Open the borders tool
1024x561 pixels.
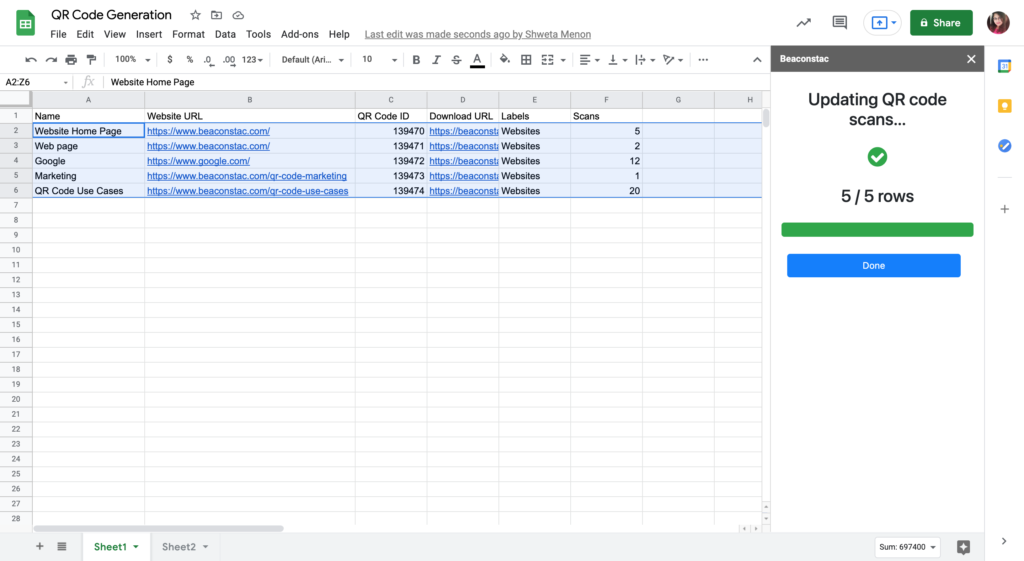pyautogui.click(x=526, y=59)
